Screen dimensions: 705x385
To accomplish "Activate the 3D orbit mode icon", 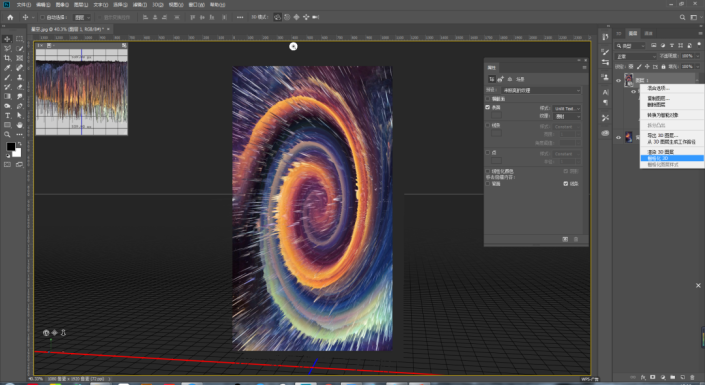I will point(277,17).
